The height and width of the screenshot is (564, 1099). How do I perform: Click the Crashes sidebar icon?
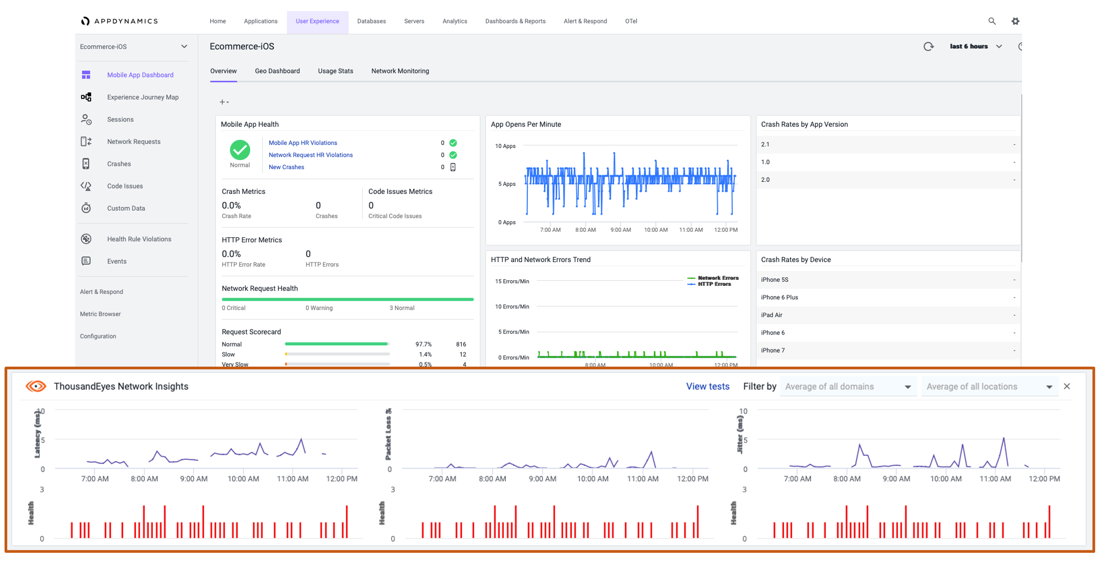coord(86,164)
